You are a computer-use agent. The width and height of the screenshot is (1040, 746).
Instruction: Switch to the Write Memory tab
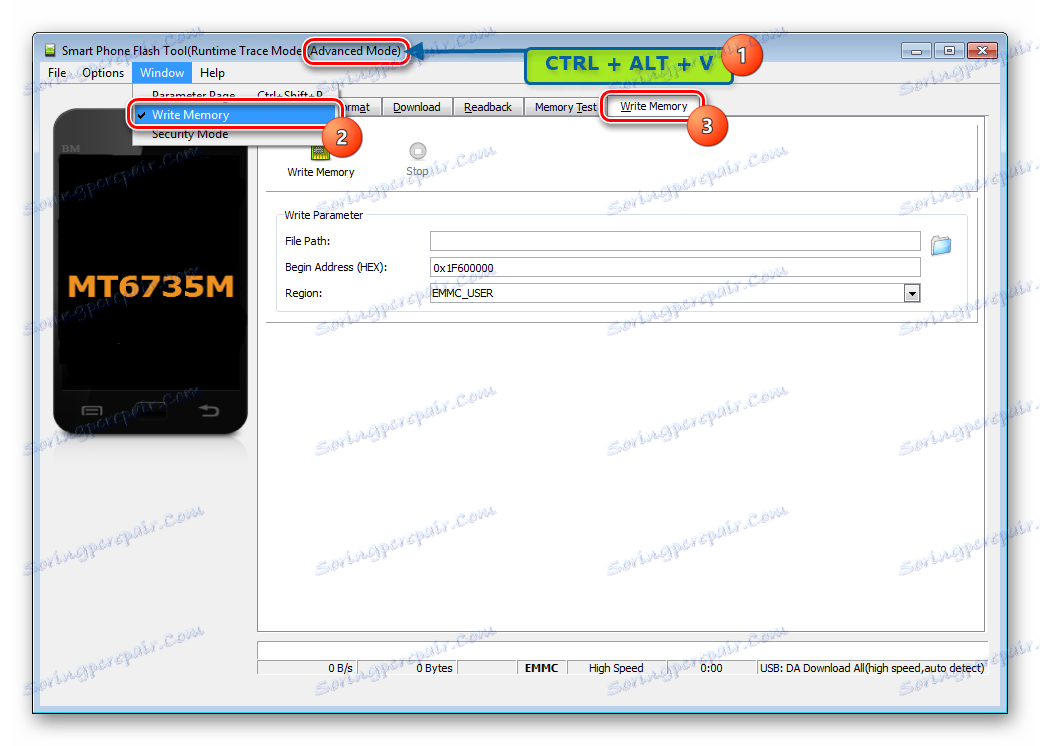coord(653,106)
